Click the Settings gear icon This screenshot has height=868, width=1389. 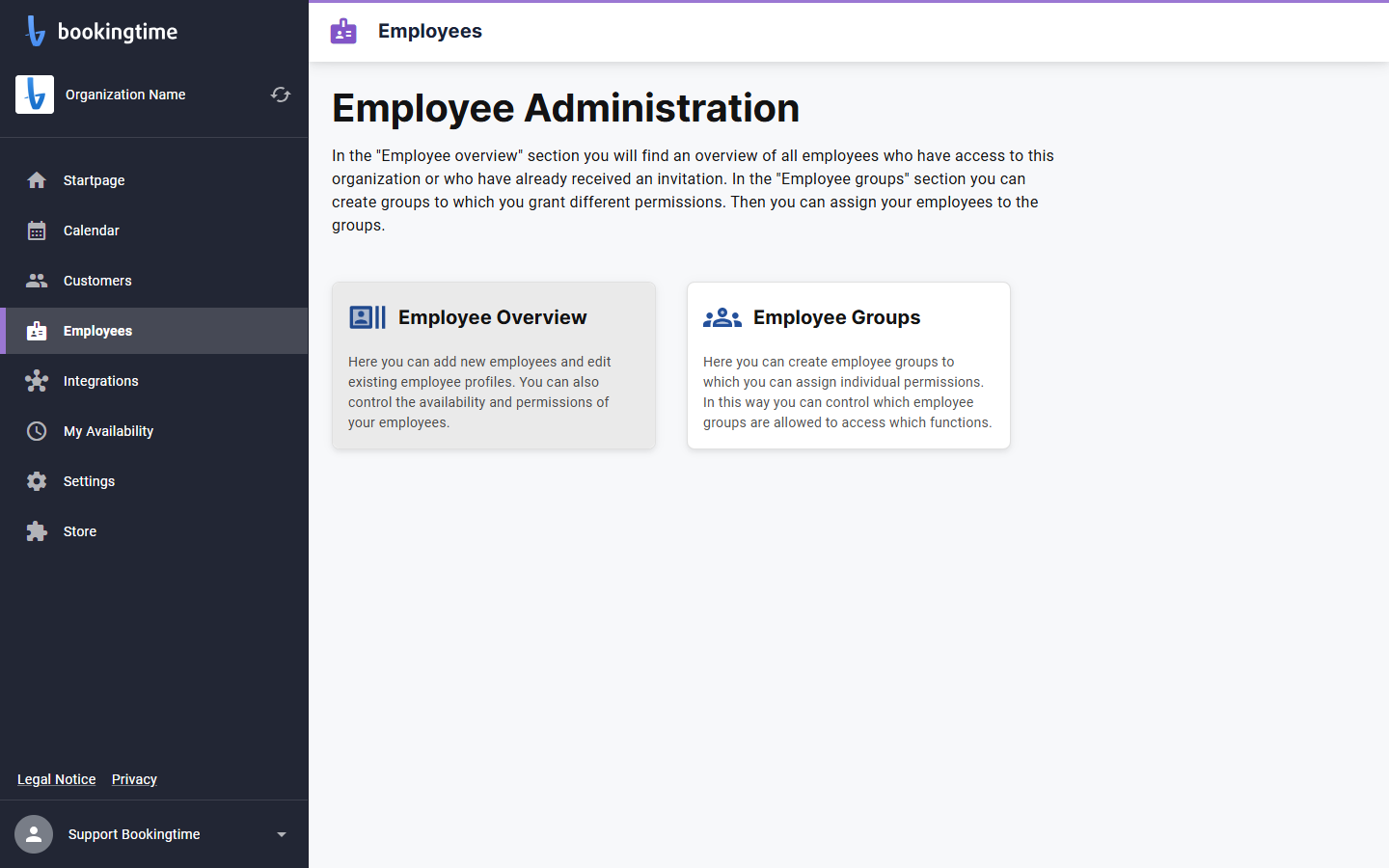(x=37, y=481)
